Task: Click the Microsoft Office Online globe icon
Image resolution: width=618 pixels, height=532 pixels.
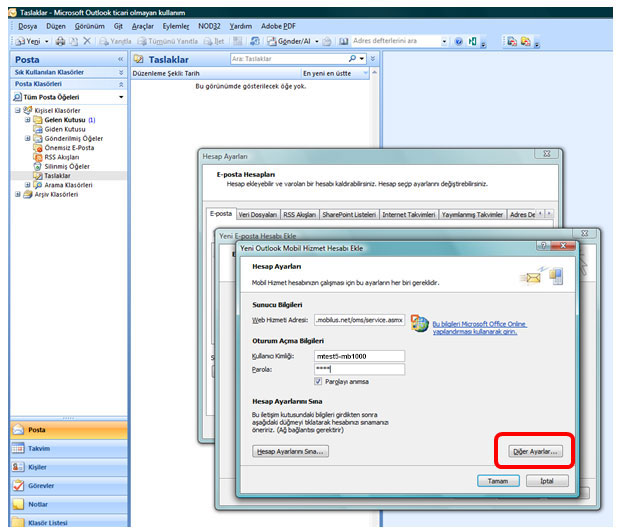Action: click(419, 324)
